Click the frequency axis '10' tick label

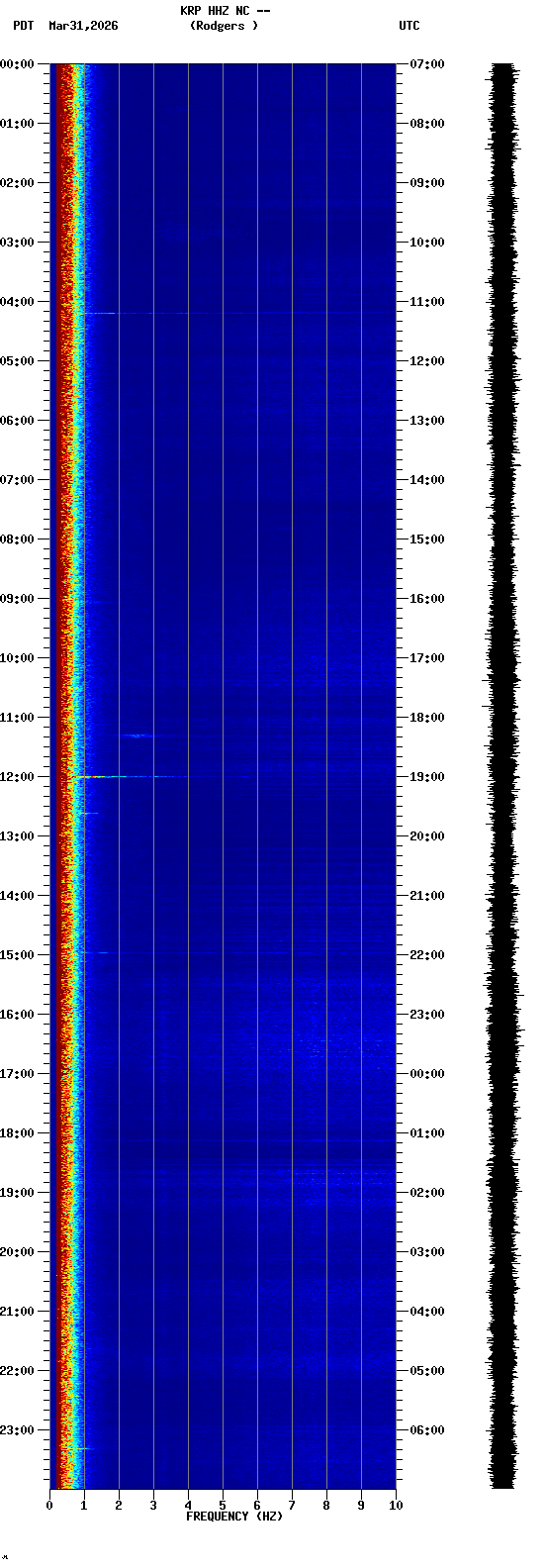[x=396, y=1506]
